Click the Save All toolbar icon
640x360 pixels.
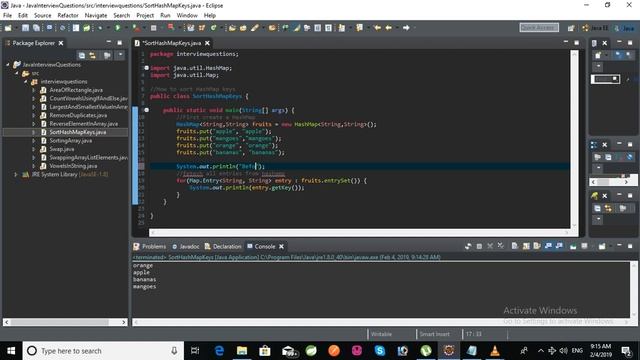pyautogui.click(x=36, y=28)
